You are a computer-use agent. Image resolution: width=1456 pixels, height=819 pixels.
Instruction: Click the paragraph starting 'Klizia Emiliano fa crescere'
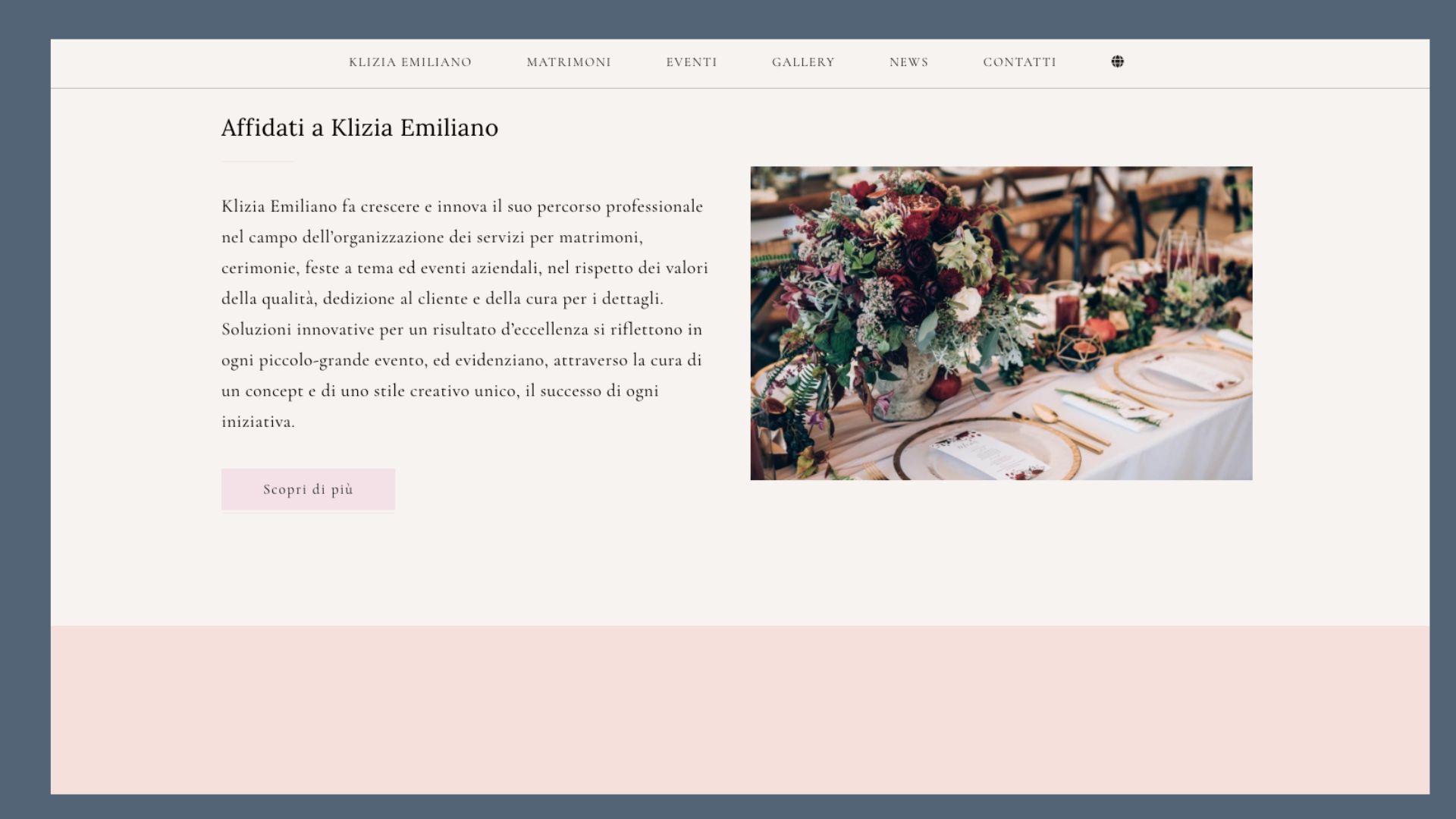pos(465,314)
